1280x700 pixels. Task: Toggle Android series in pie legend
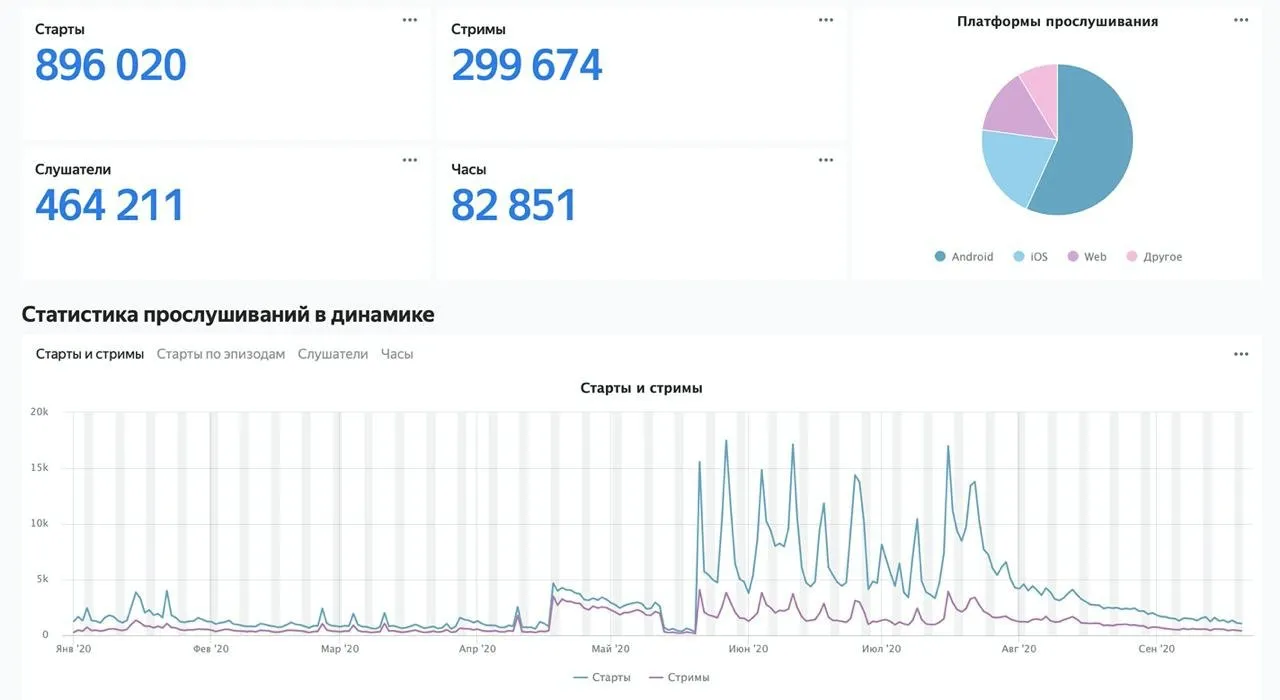tap(964, 257)
